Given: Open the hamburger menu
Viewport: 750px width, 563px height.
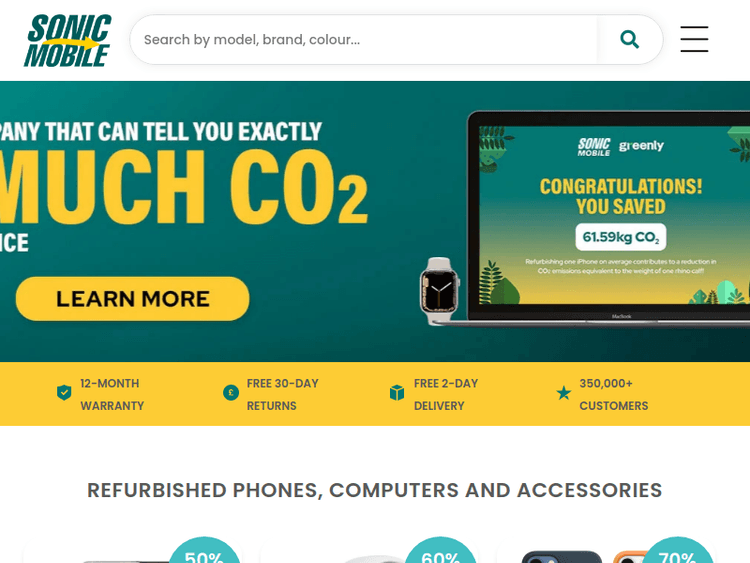Looking at the screenshot, I should [694, 39].
